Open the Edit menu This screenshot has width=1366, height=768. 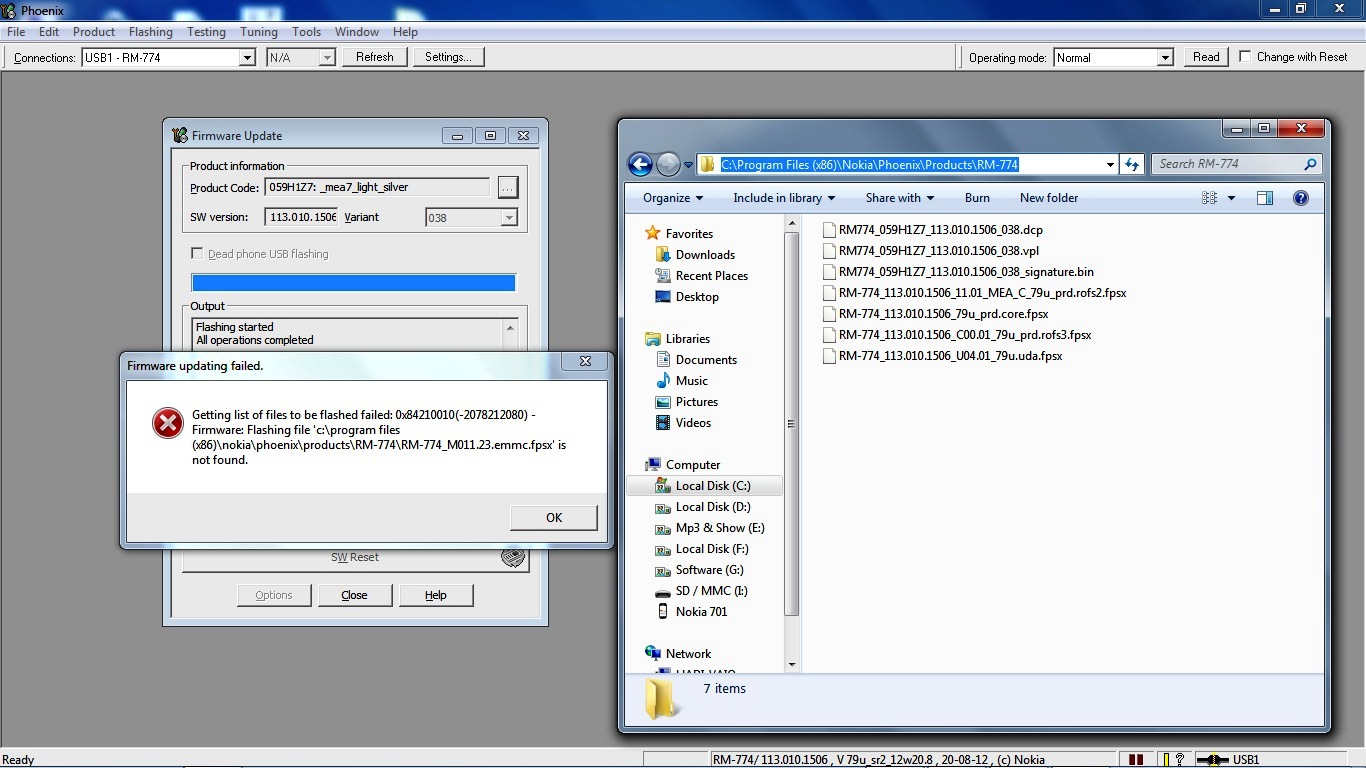pos(49,32)
